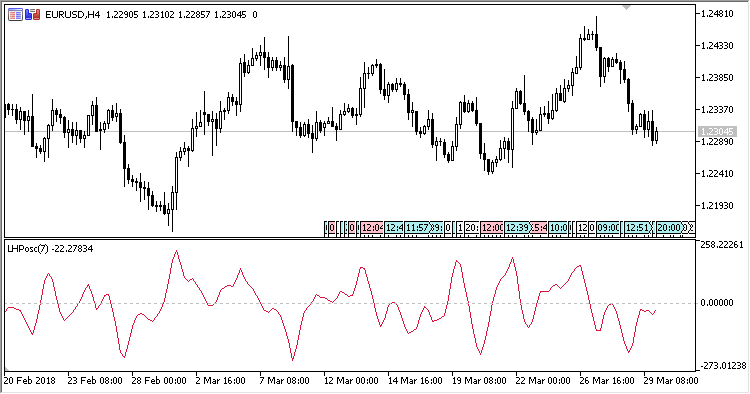Click the 7 Mar 08:00 time axis label
Viewport: 750px width, 394px height.
[x=284, y=381]
